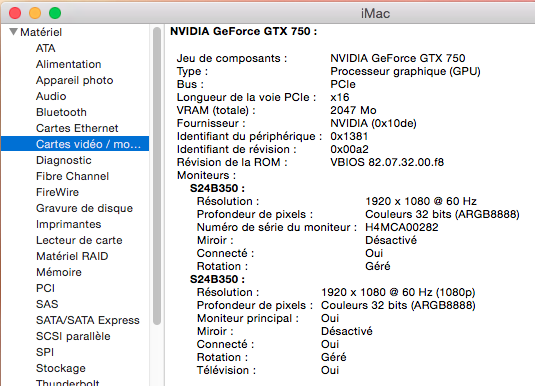The width and height of the screenshot is (535, 386).
Task: Click the iMac window title
Action: tap(375, 13)
